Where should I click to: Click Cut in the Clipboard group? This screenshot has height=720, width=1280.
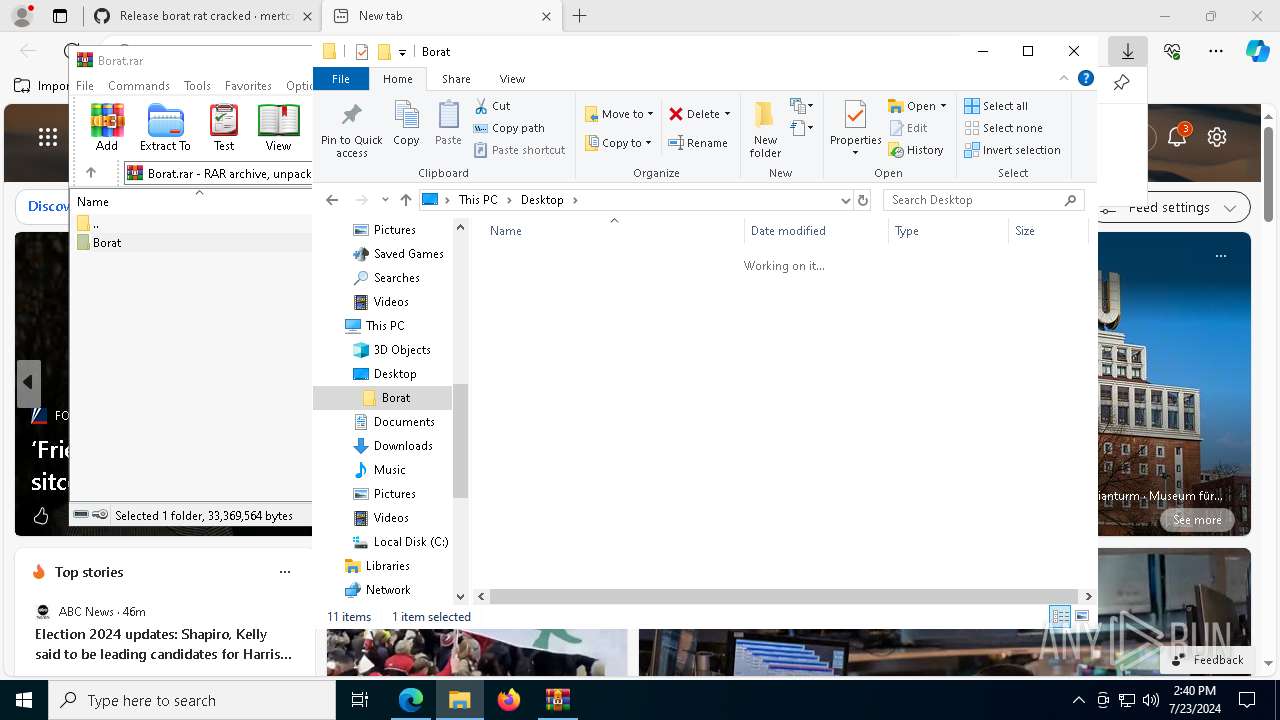point(492,106)
